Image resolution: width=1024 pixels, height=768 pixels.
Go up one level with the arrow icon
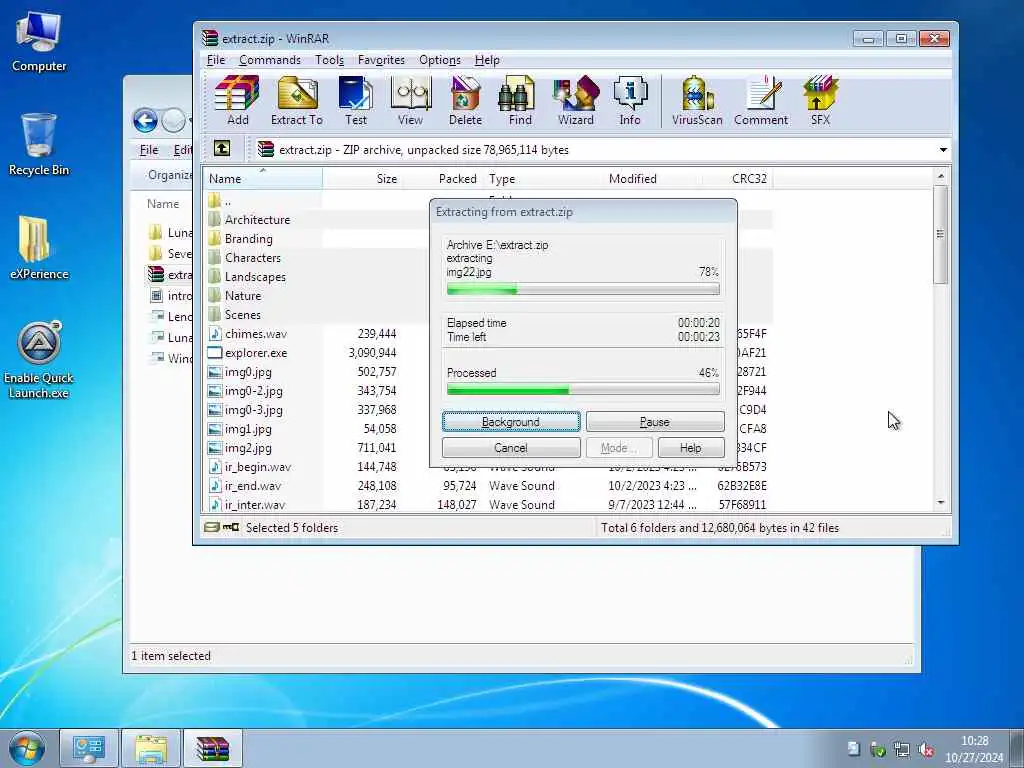(222, 149)
